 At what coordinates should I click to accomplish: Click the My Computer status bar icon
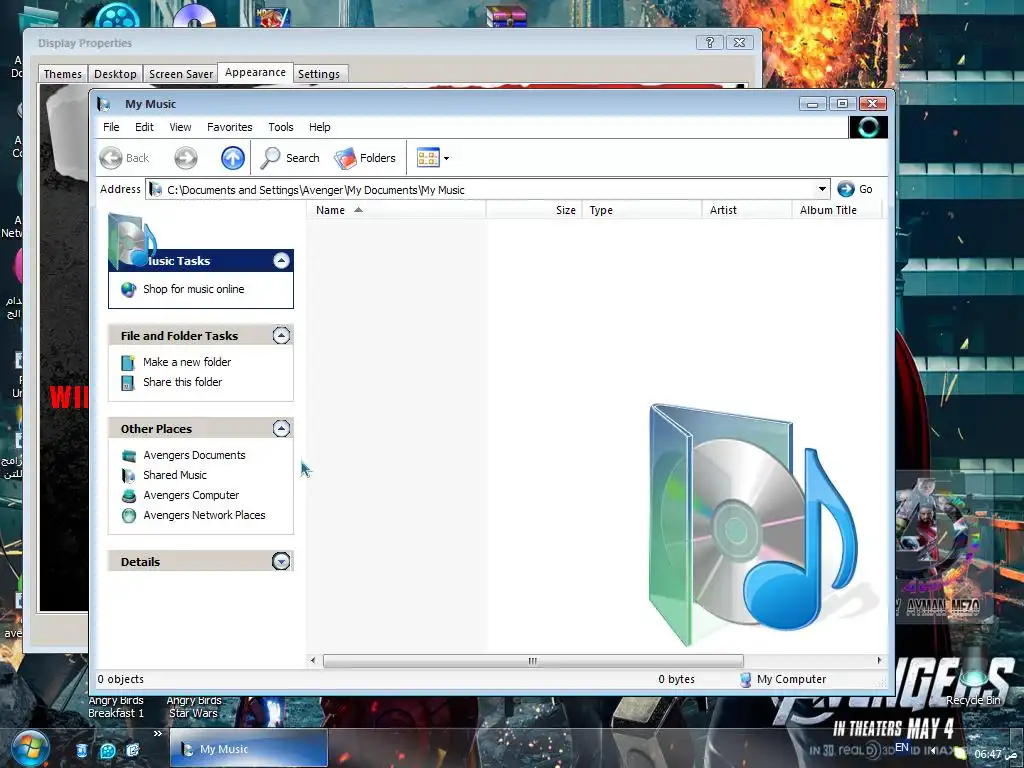(745, 680)
